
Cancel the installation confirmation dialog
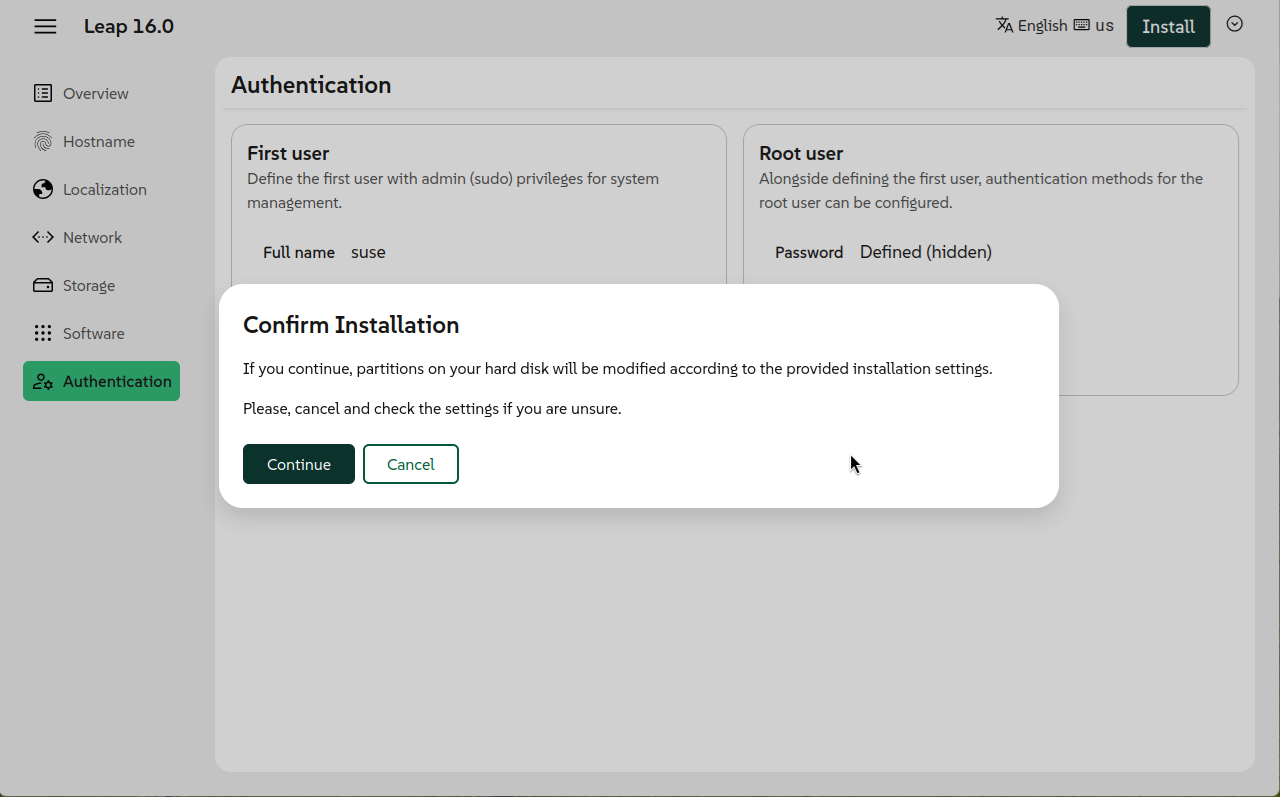pyautogui.click(x=410, y=464)
